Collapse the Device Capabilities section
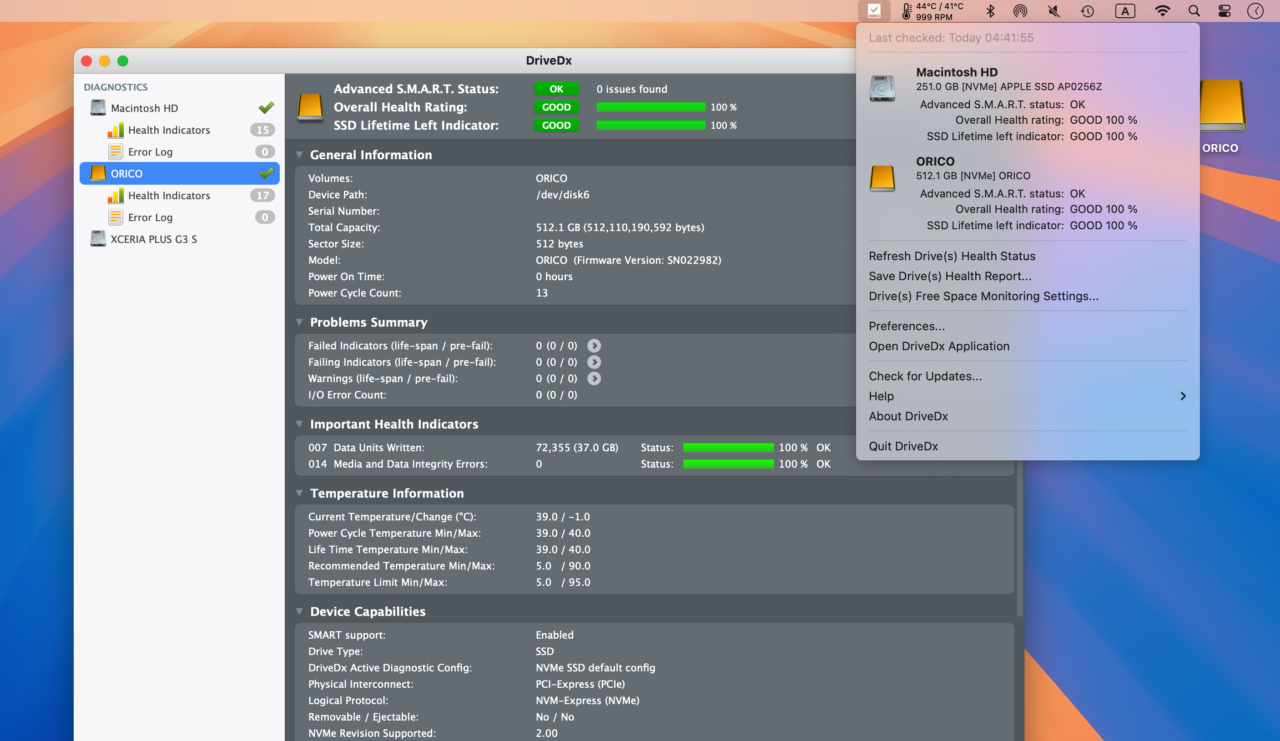The width and height of the screenshot is (1280, 741). (299, 611)
